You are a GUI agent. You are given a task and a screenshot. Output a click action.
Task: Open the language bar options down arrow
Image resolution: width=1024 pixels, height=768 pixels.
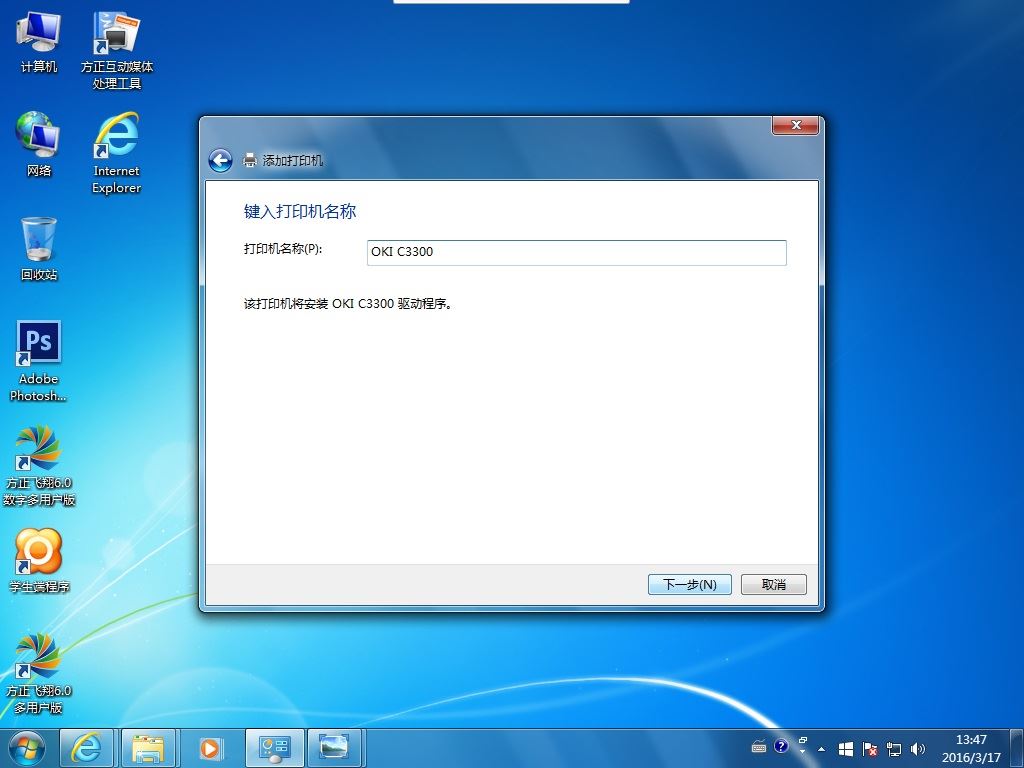pos(803,752)
